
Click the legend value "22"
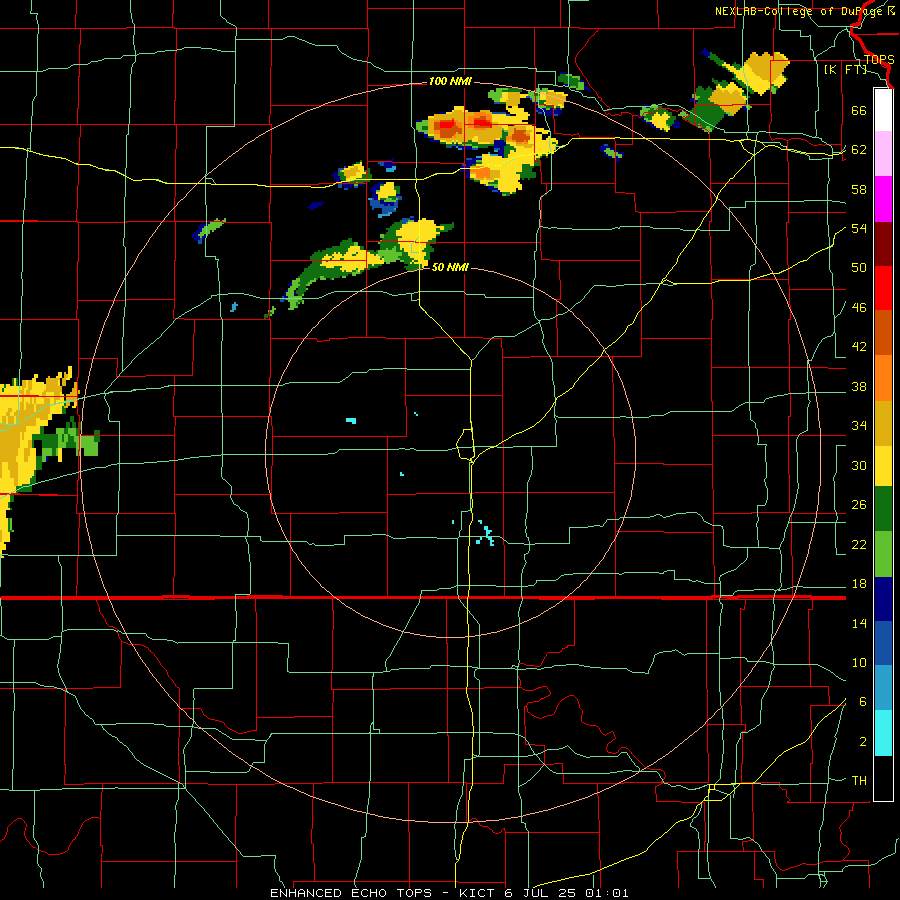859,544
